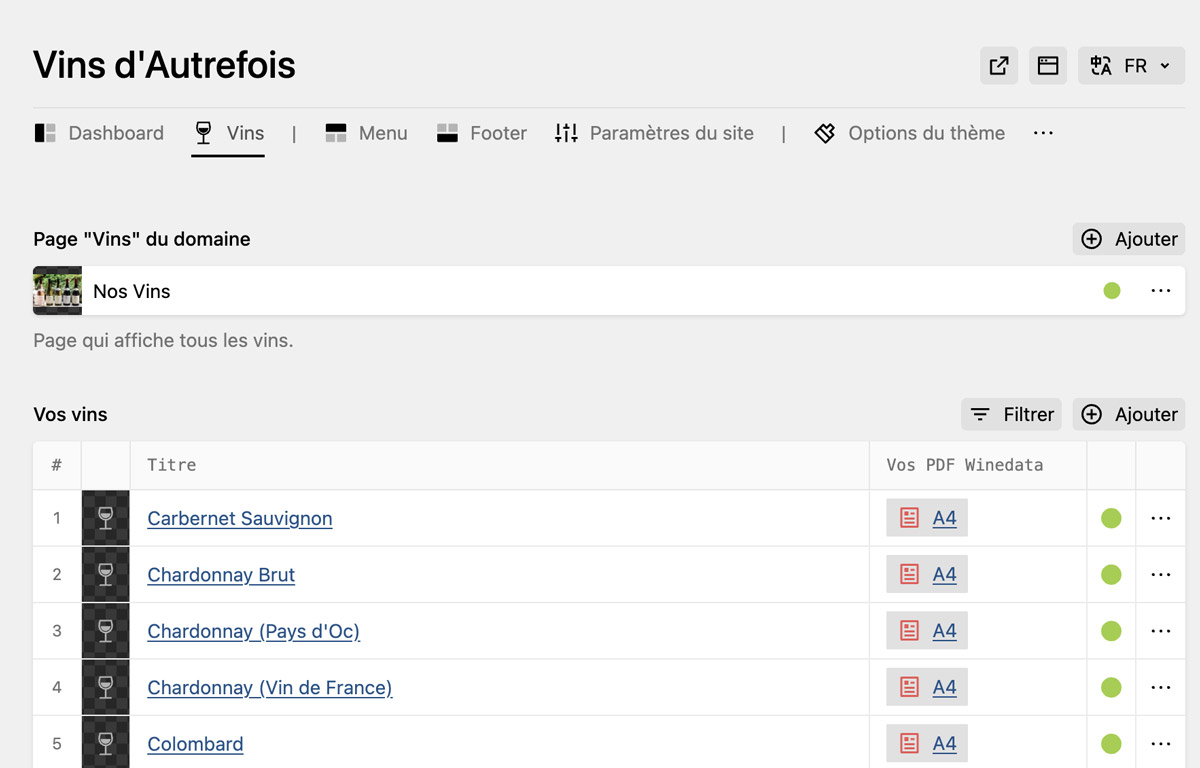Image resolution: width=1200 pixels, height=768 pixels.
Task: Click the preview window icon in header
Action: point(1047,66)
